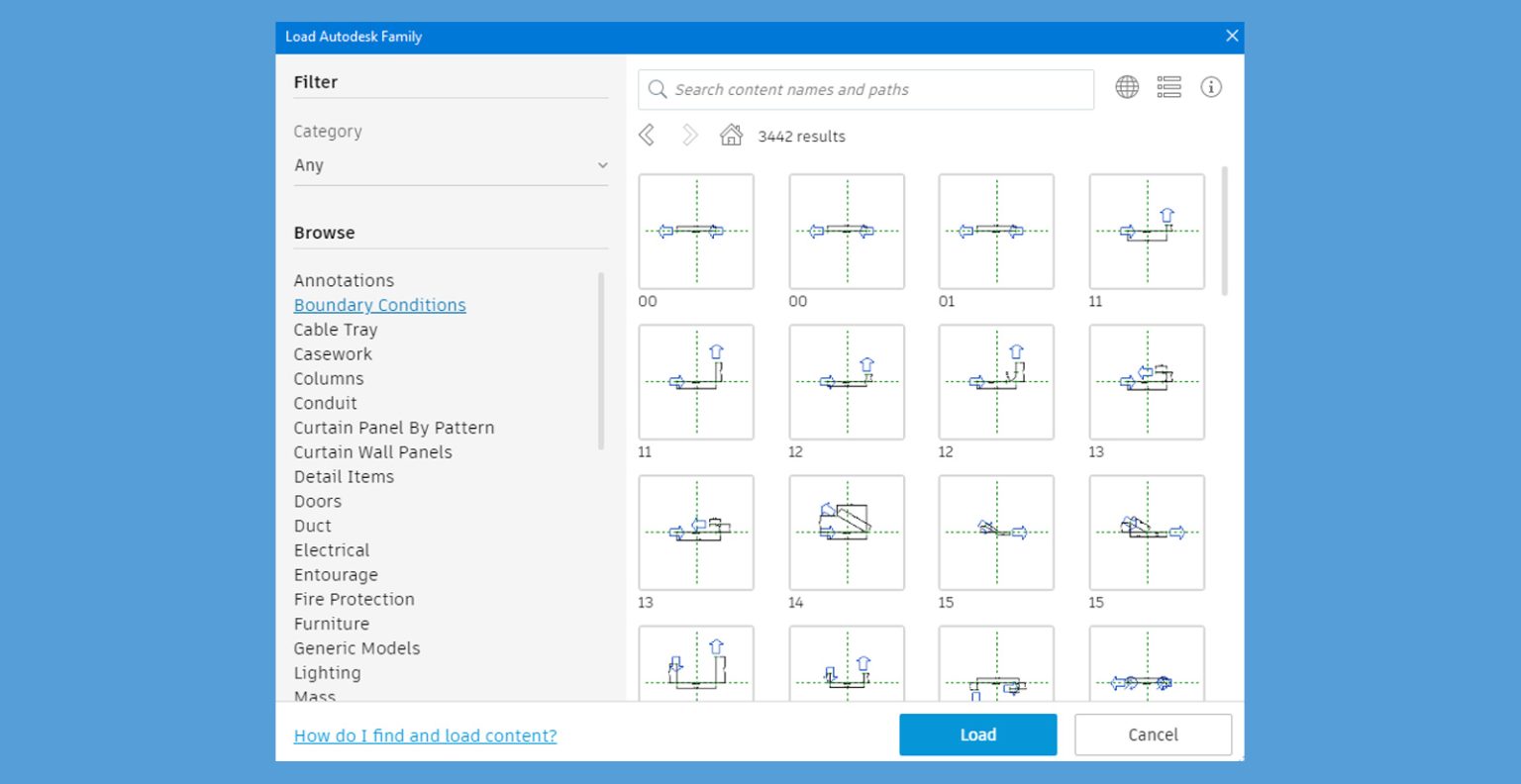Browse the Curtain Wall Panels category

[x=372, y=451]
